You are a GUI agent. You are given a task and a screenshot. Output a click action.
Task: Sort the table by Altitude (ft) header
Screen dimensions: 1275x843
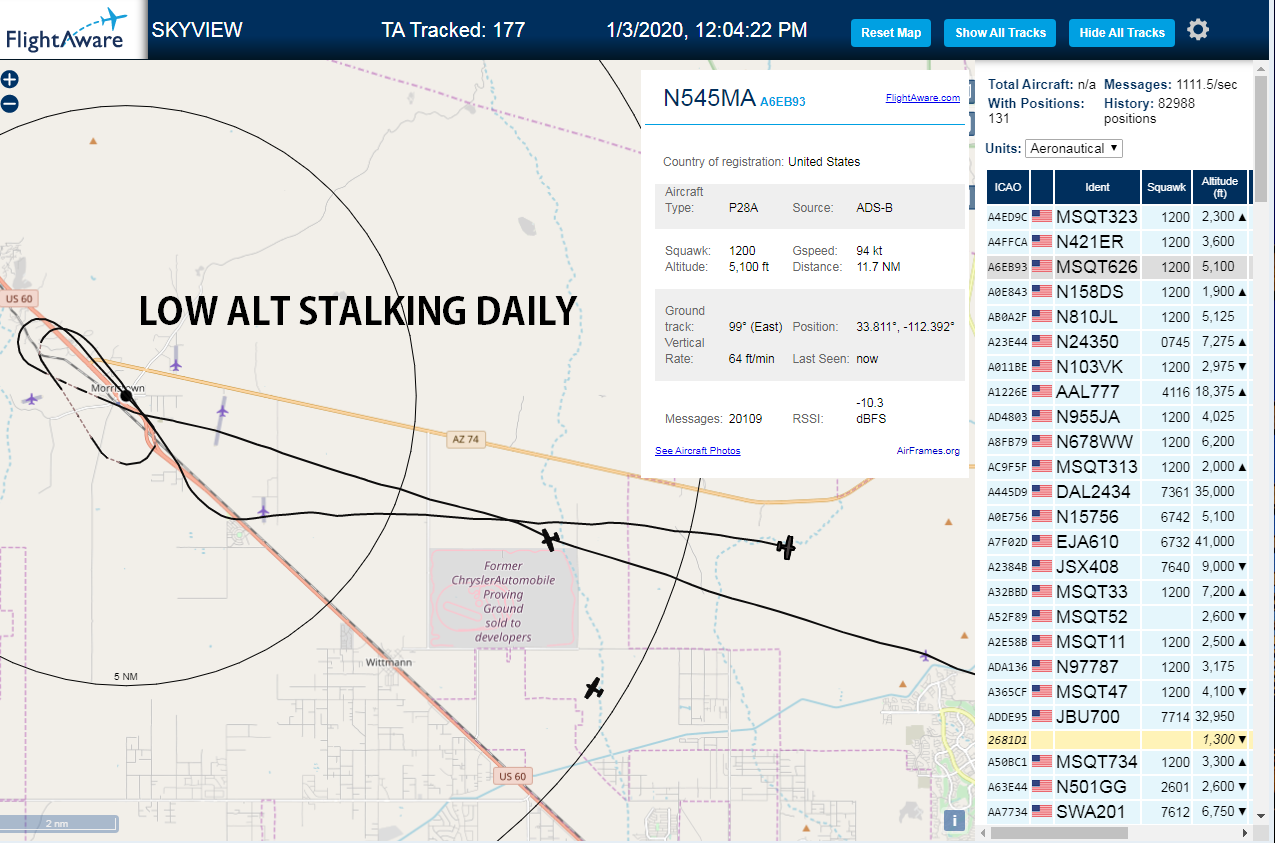click(x=1220, y=187)
